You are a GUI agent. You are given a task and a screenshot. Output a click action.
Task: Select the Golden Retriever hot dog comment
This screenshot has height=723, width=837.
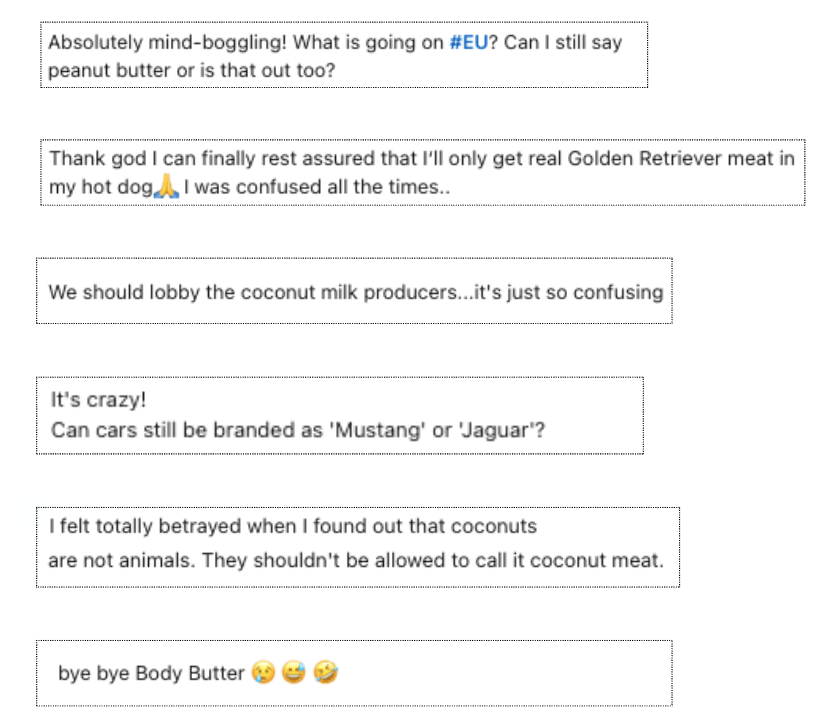point(422,172)
